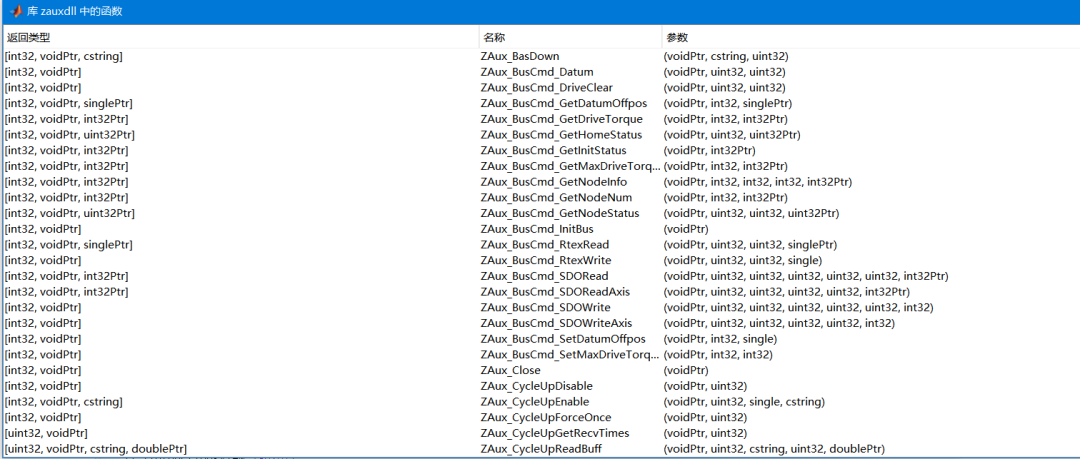Select ZAux_CycleUpEnable function name
Screen dimensions: 1080x459
pyautogui.click(x=535, y=401)
